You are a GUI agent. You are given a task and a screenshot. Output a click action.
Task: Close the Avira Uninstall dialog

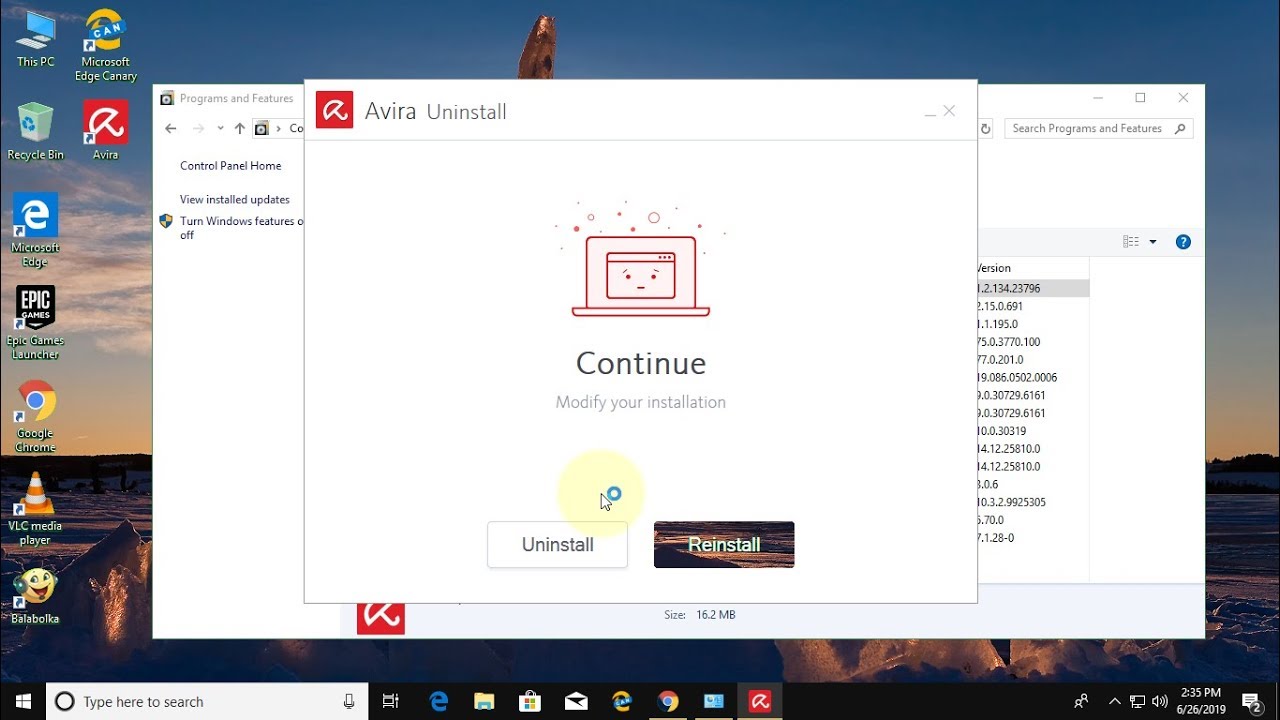[950, 111]
